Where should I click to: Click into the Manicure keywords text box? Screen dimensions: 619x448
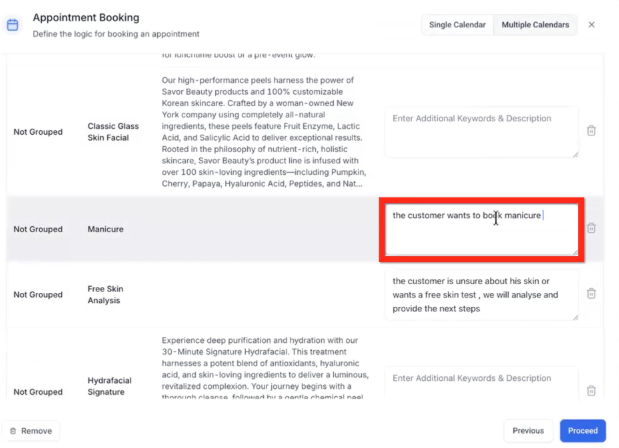click(481, 232)
